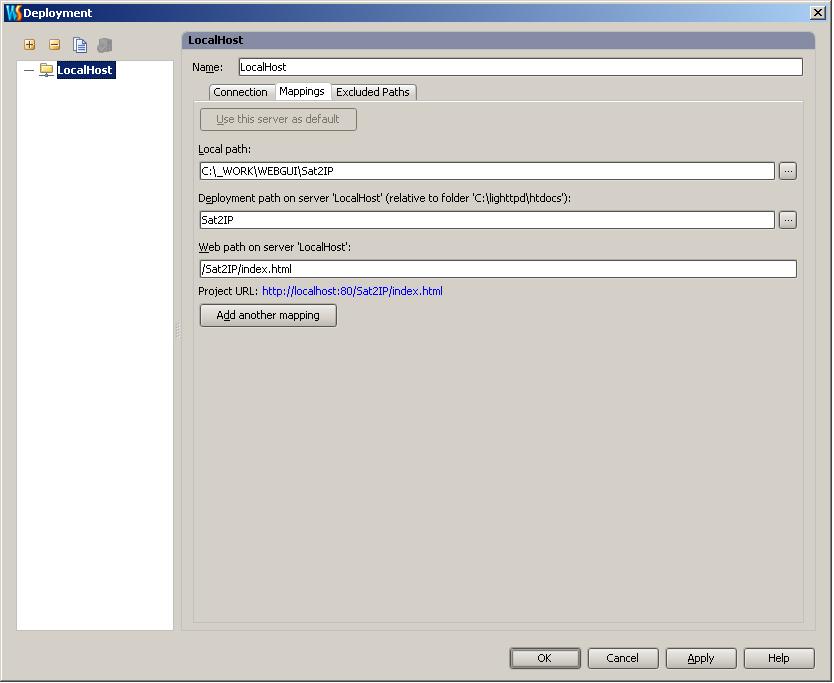Focus the Web path input field
Viewport: 834px width, 683px height.
point(498,269)
